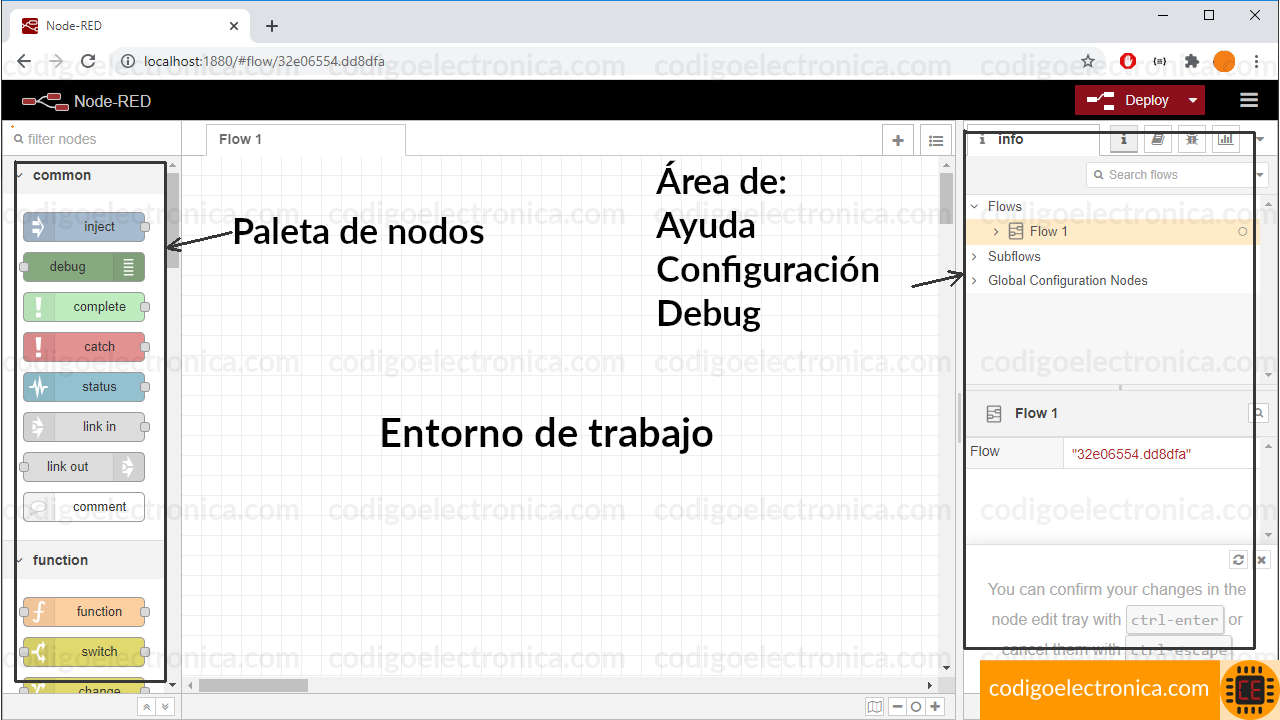Open the main hamburger menu
Screen dimensions: 1280x720
pos(1248,100)
